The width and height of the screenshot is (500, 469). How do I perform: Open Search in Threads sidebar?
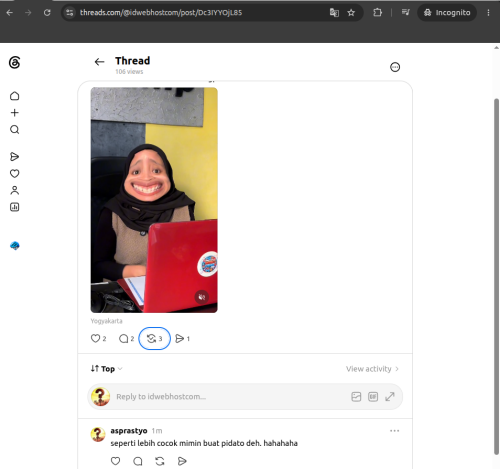14,129
